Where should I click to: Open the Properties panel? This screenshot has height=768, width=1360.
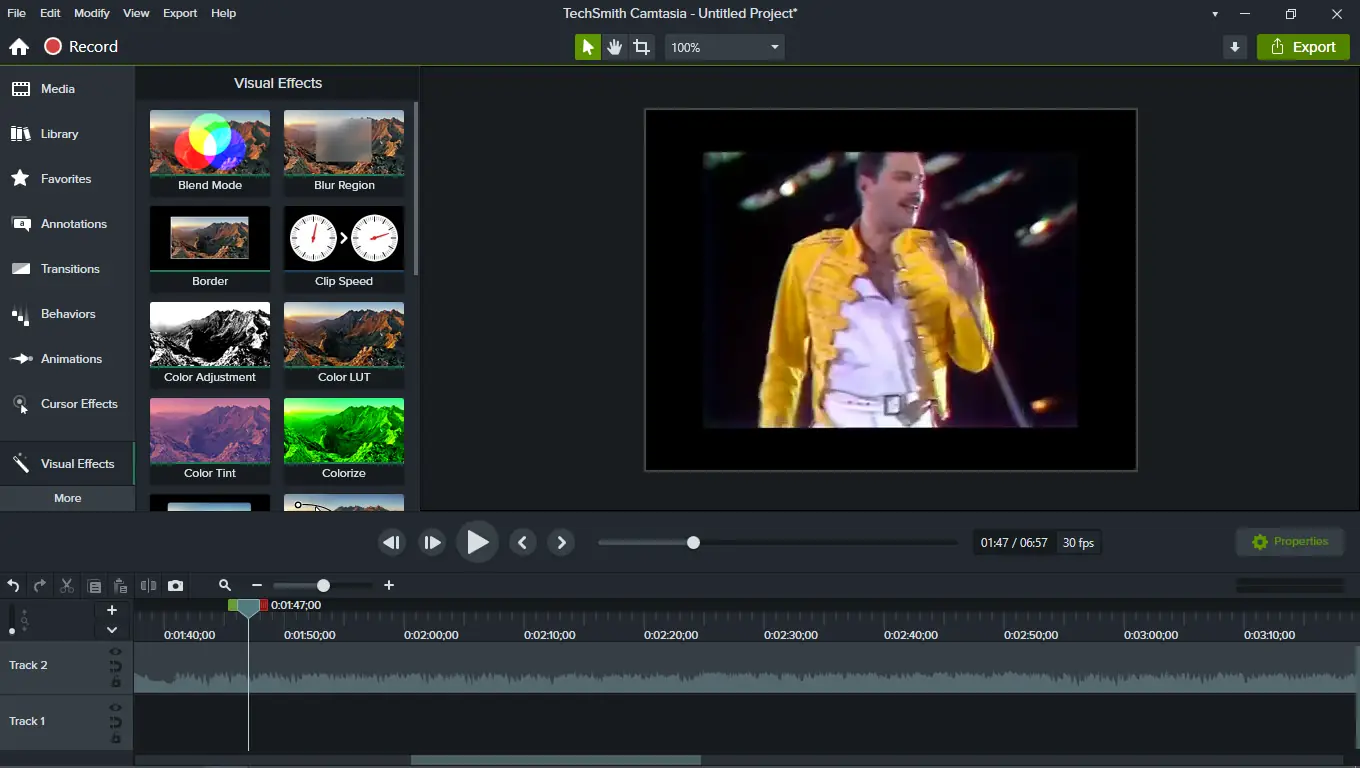click(x=1290, y=541)
